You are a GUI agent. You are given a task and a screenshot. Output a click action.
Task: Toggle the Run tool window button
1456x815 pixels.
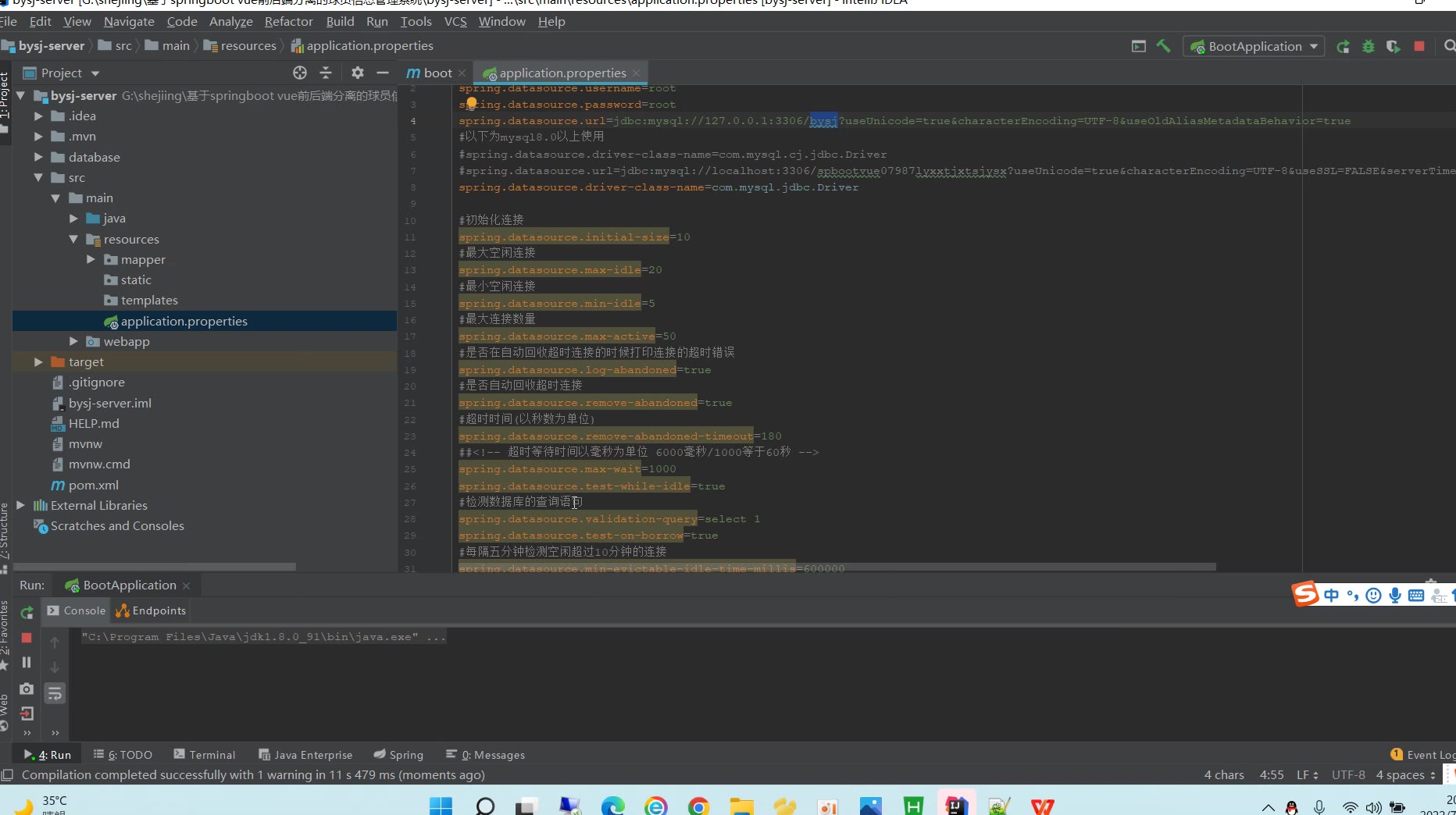click(x=48, y=755)
